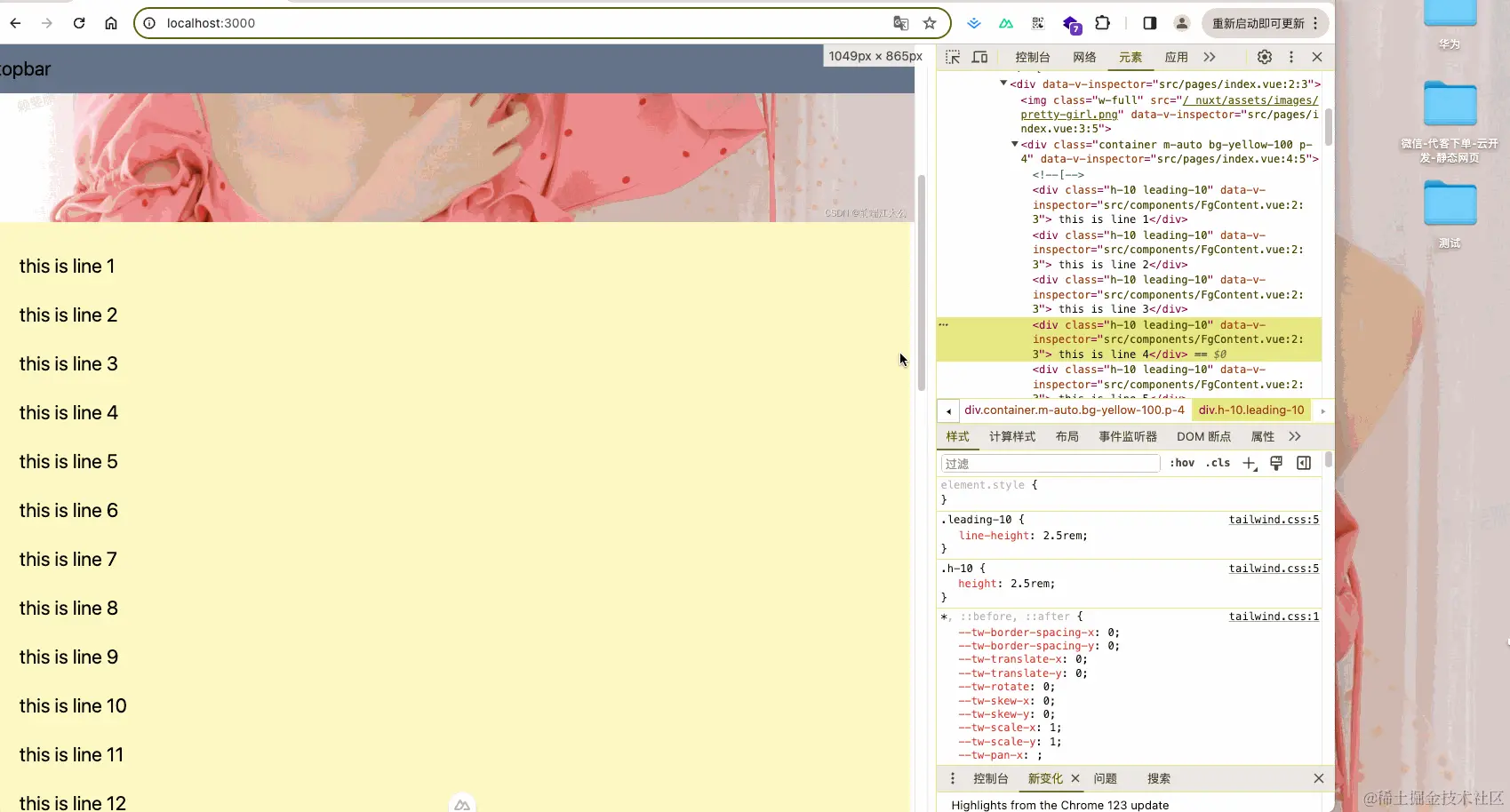Click the 重新启动即可更新 button
Screen dimensions: 1510x812
click(x=1258, y=23)
